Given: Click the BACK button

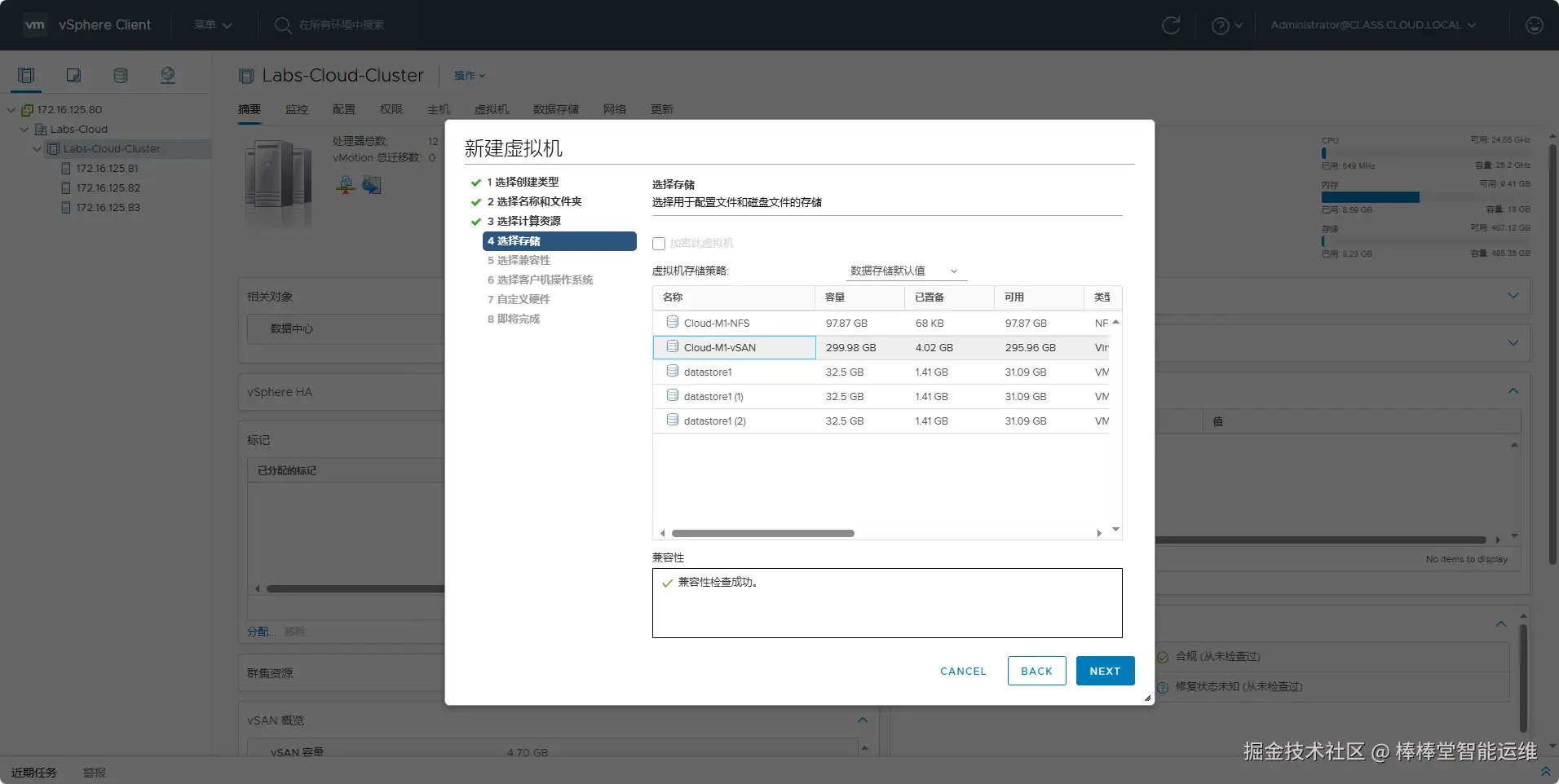Looking at the screenshot, I should 1036,671.
